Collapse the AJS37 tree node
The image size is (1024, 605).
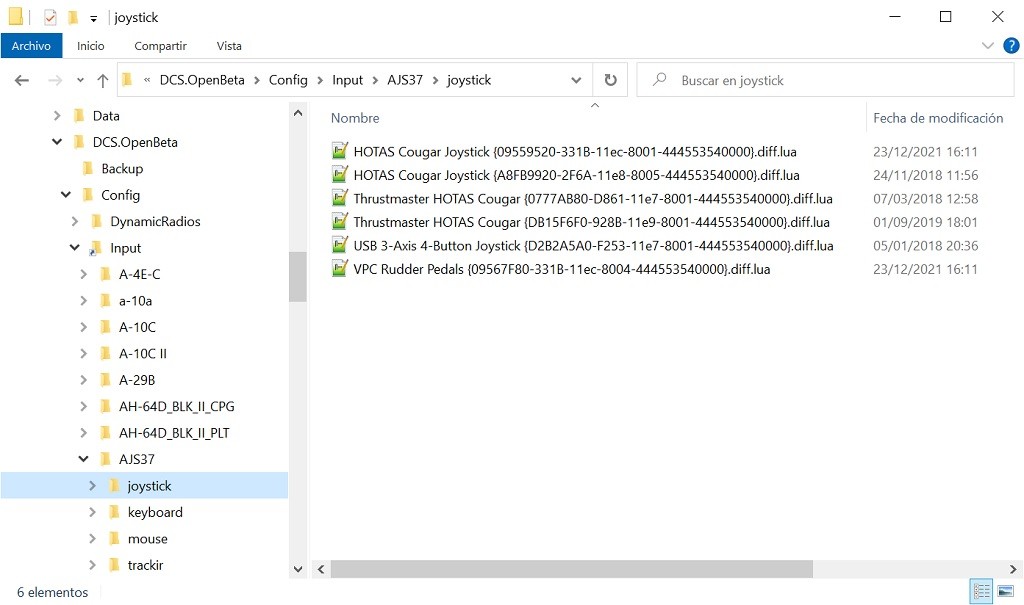83,459
